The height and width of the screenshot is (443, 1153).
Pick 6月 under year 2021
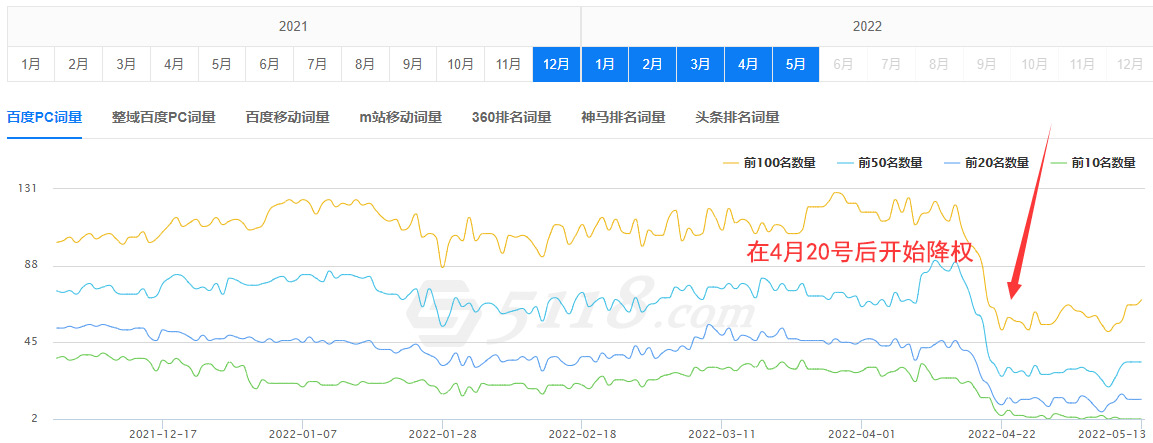269,64
